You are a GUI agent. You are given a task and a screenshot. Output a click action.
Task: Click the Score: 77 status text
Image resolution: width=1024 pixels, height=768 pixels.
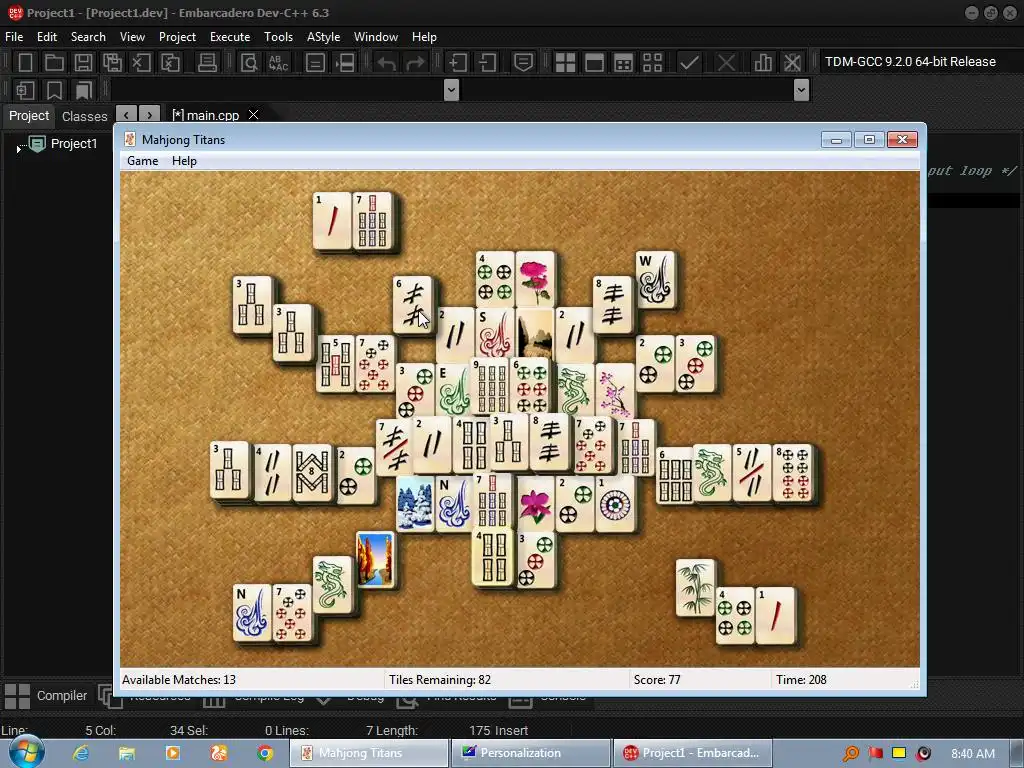(657, 680)
